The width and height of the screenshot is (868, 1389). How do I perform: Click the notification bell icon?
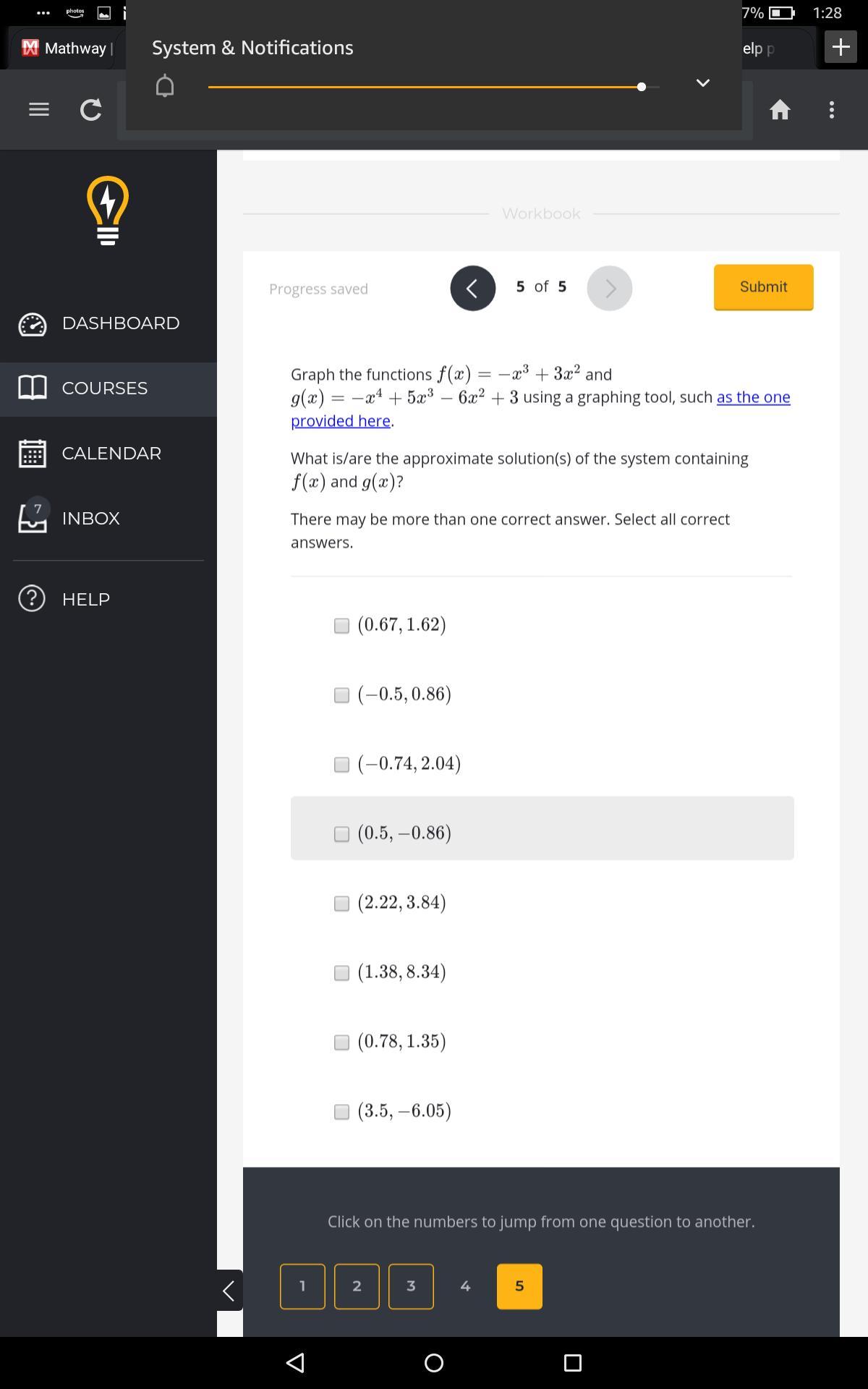point(165,86)
